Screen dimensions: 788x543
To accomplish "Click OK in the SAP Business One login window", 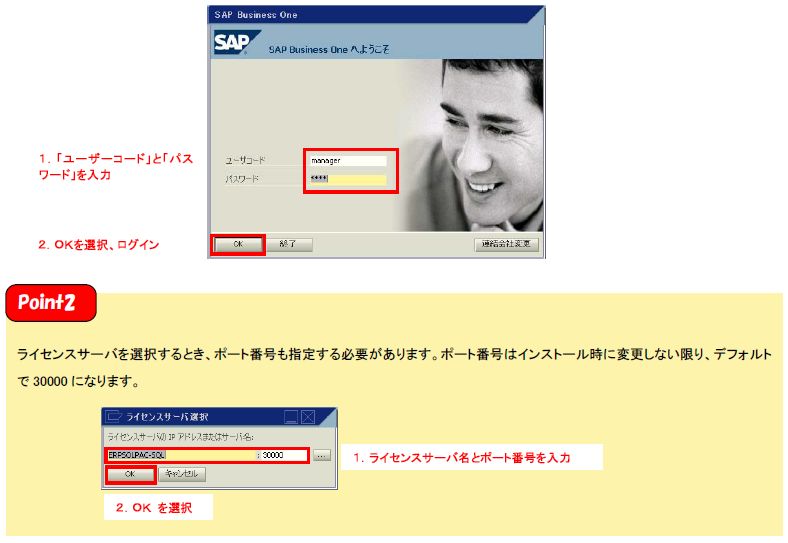I will [238, 244].
